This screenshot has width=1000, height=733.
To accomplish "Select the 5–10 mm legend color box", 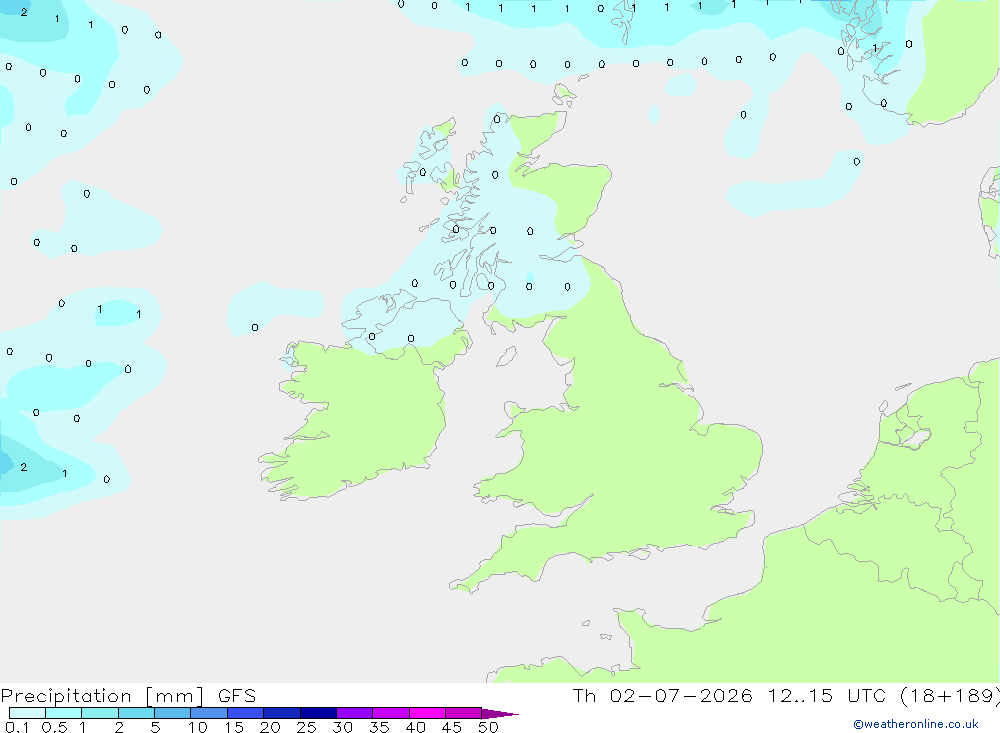I will (172, 713).
